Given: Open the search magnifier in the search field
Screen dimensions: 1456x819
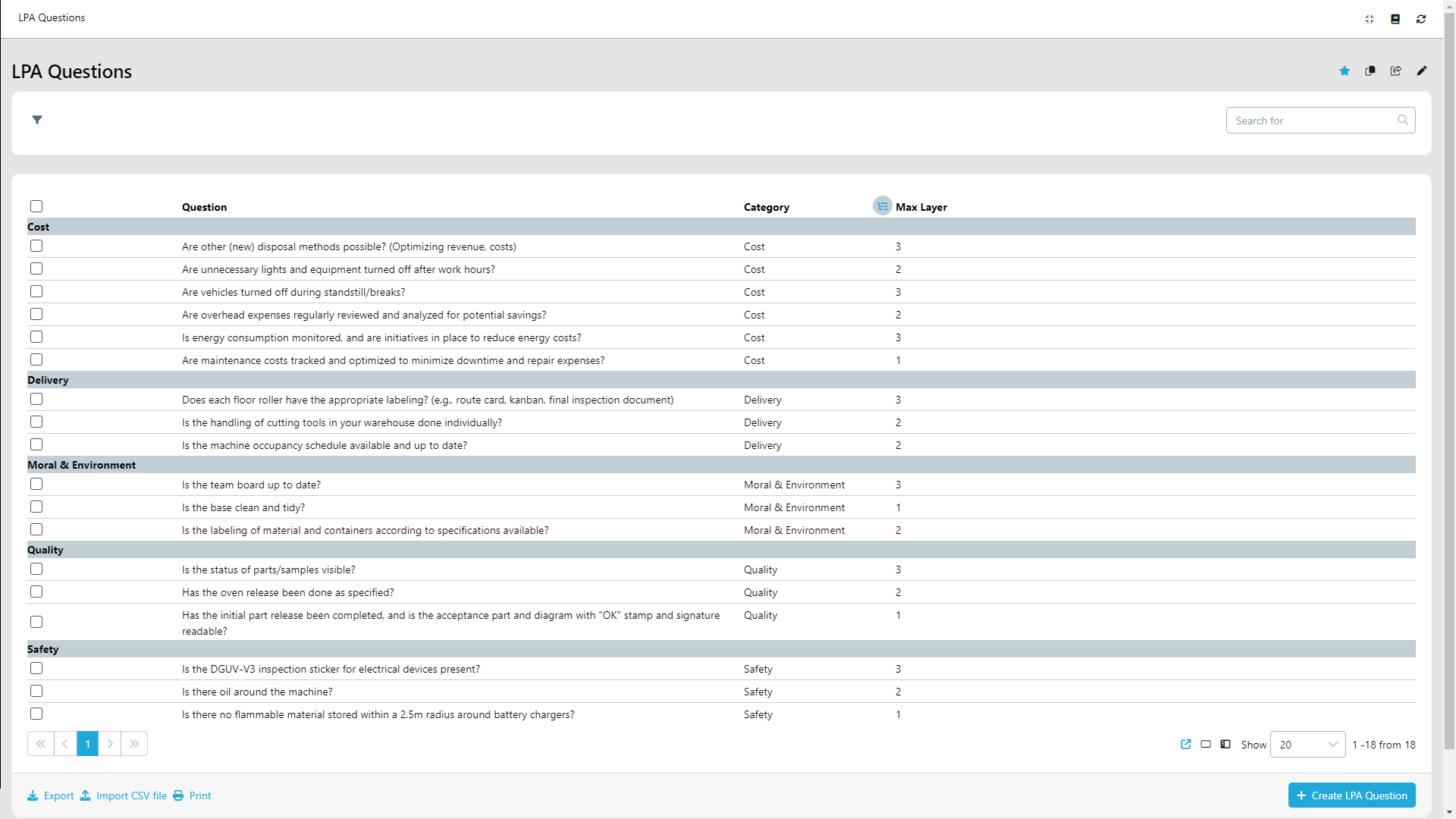Looking at the screenshot, I should pos(1402,119).
